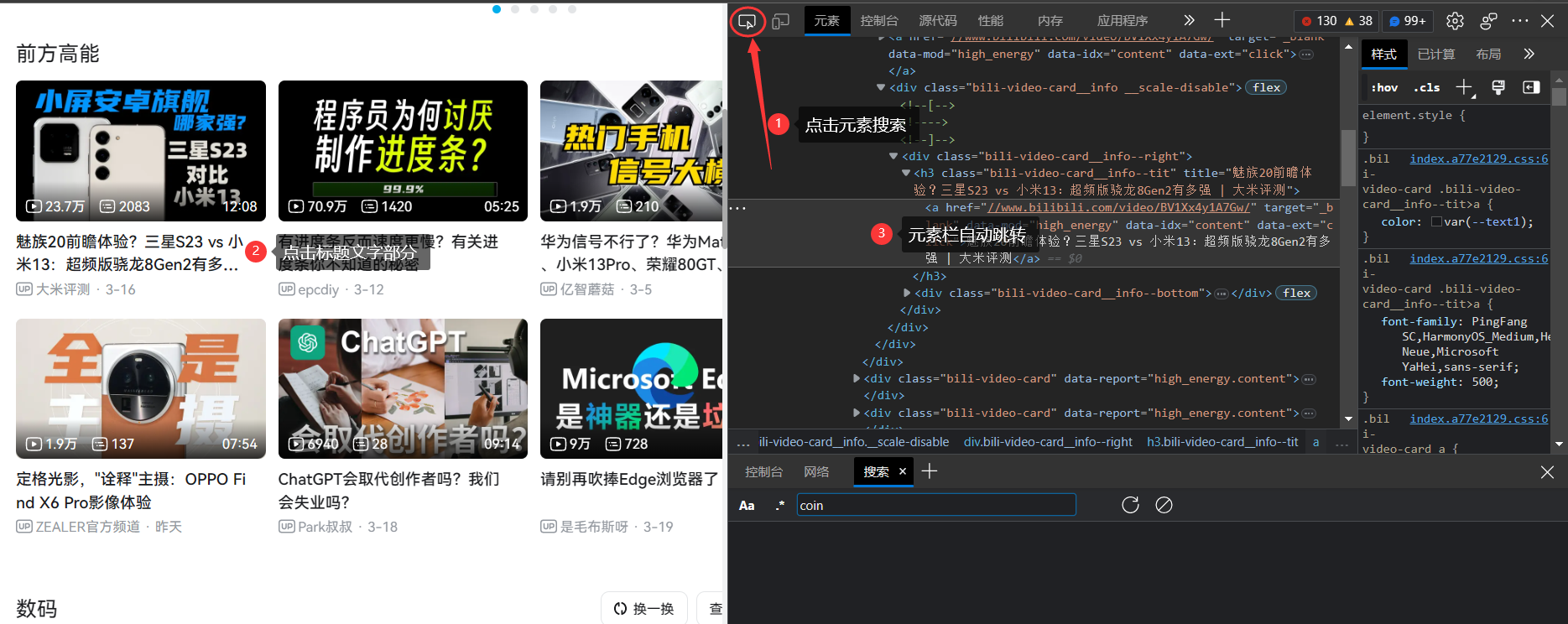Show more styles pane tabs with double chevron
This screenshot has height=624, width=1568.
pos(1529,54)
